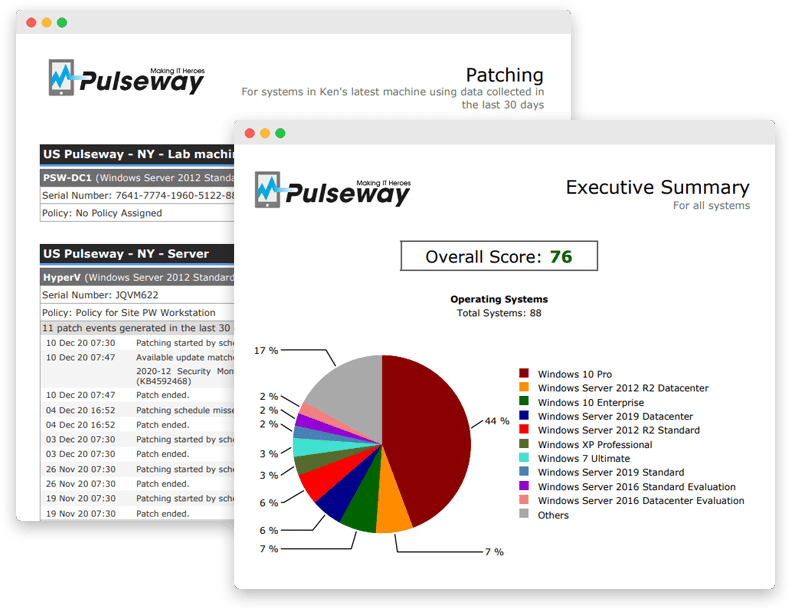Click the Windows Server 2016 Standard Evaluation purple swatch

[524, 486]
